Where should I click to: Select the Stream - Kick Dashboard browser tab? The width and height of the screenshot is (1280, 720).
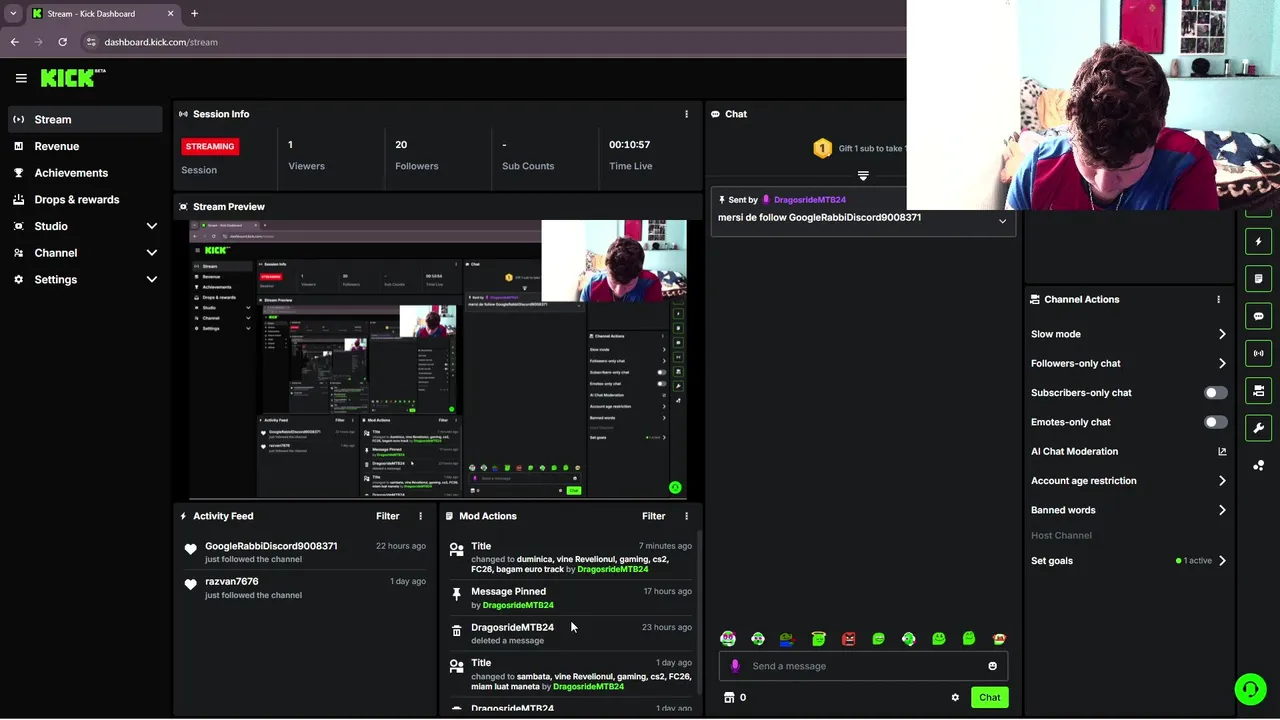[102, 14]
